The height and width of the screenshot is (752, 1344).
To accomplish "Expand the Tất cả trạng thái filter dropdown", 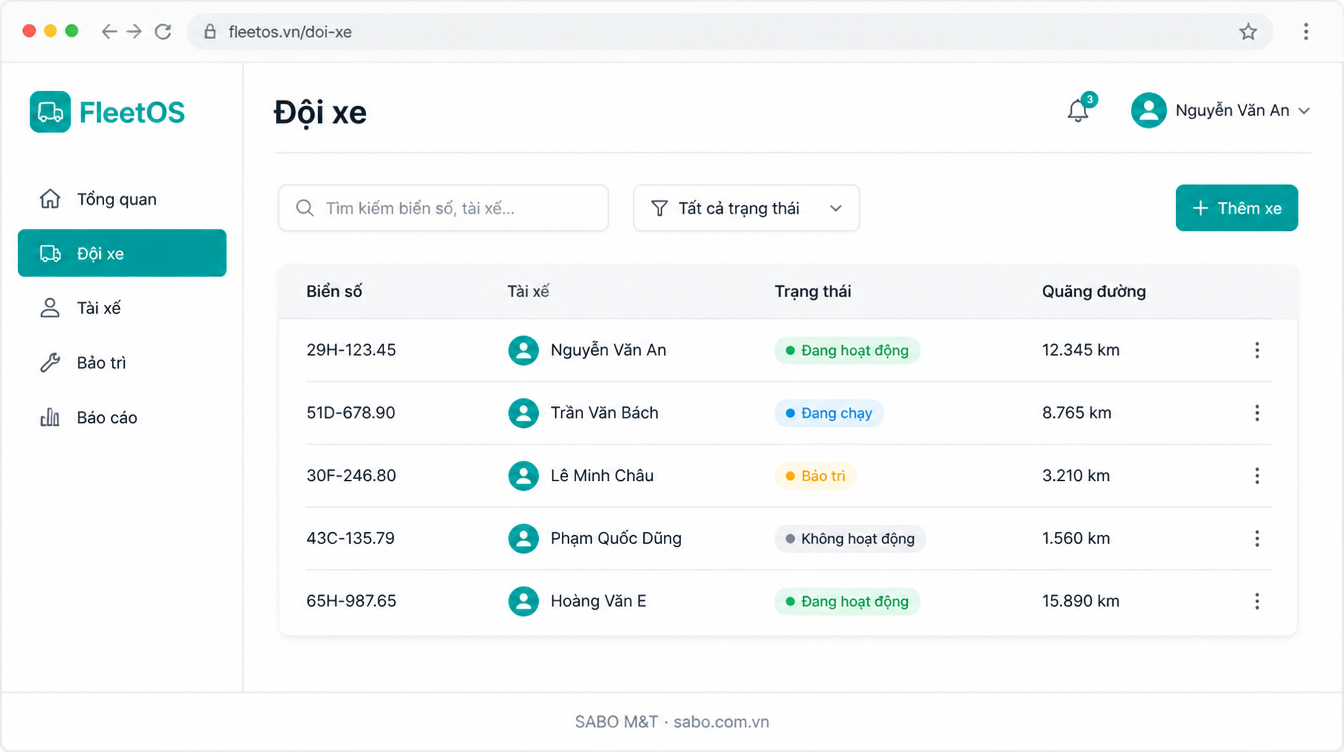I will tap(746, 208).
